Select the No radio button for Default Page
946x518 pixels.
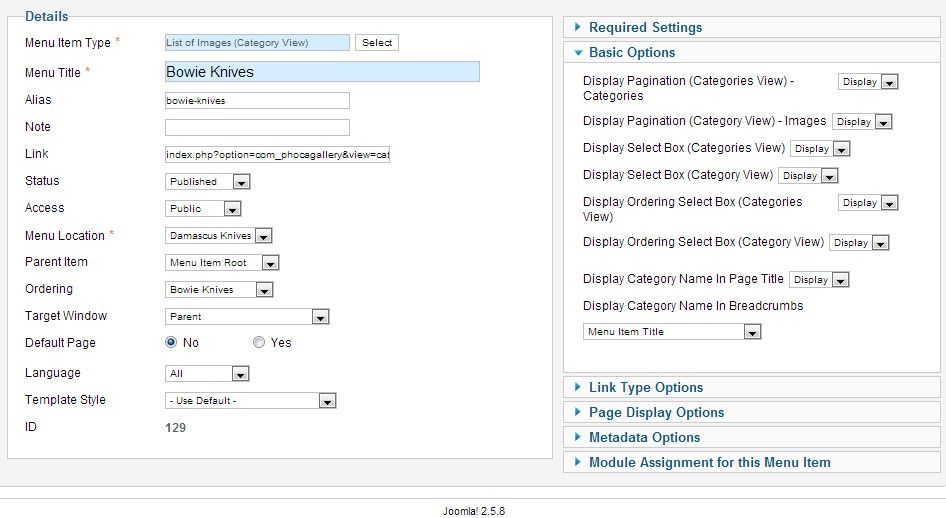click(171, 342)
